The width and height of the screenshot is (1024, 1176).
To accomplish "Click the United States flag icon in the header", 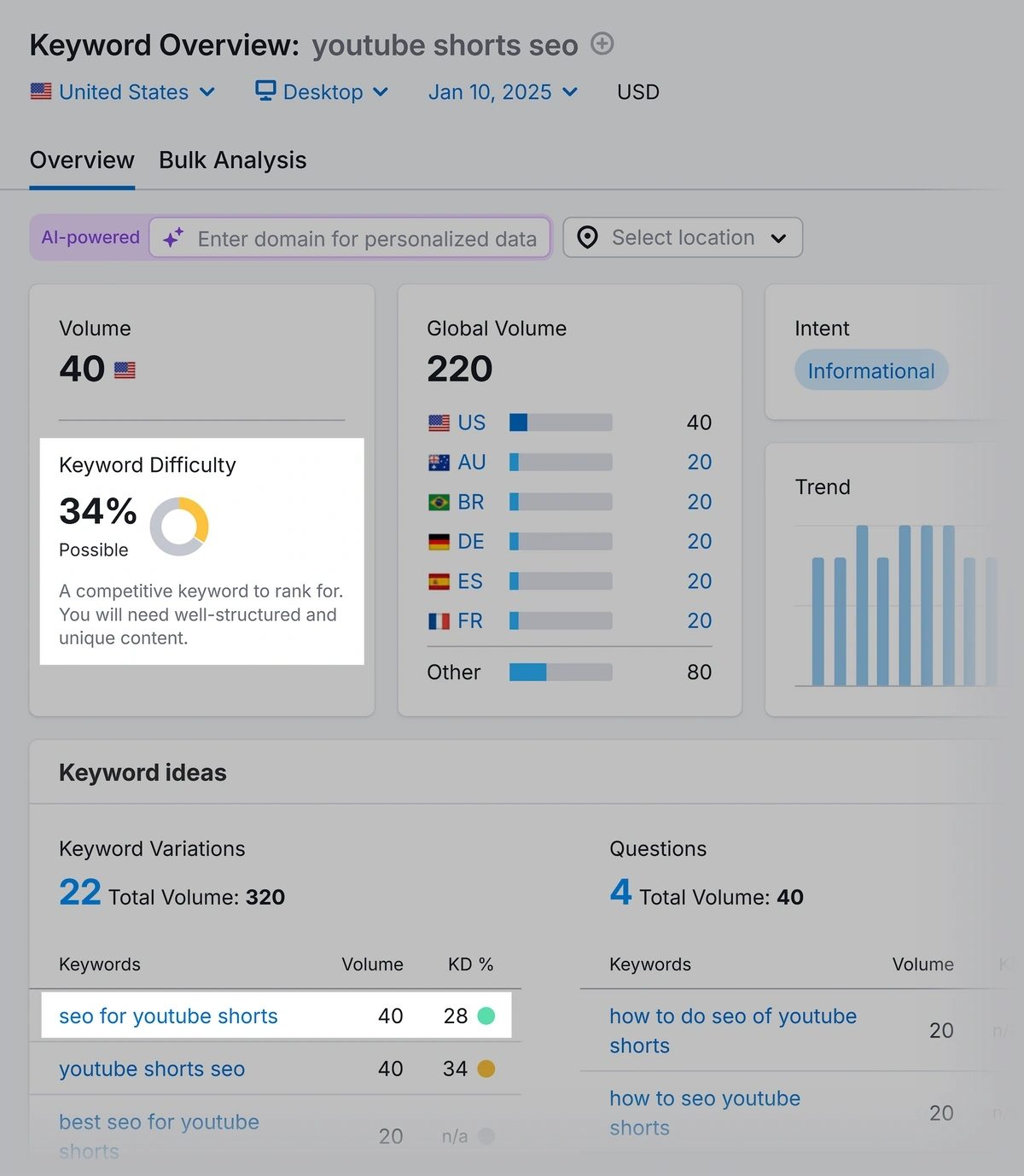I will 41,91.
